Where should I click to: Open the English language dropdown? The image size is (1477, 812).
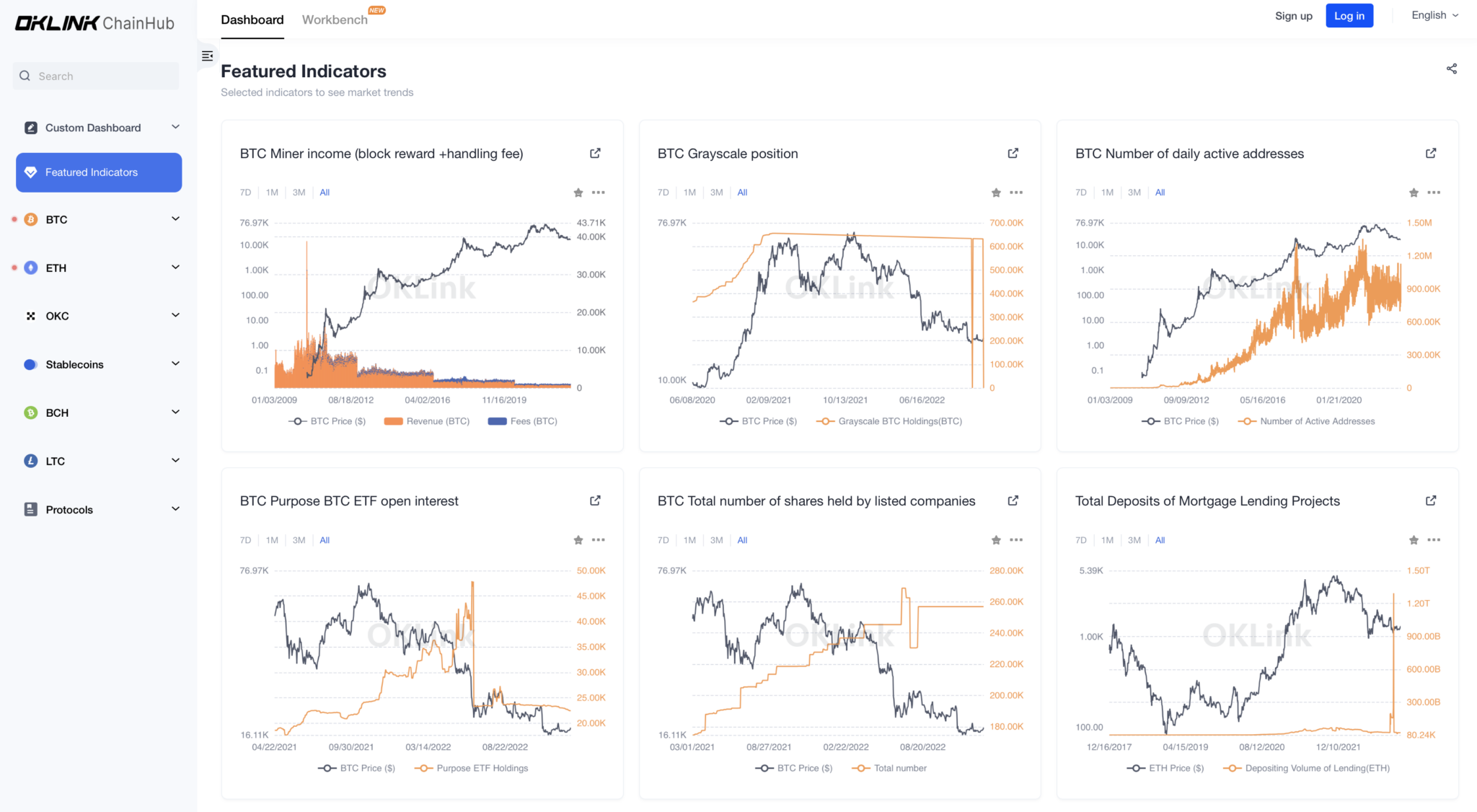click(x=1434, y=15)
